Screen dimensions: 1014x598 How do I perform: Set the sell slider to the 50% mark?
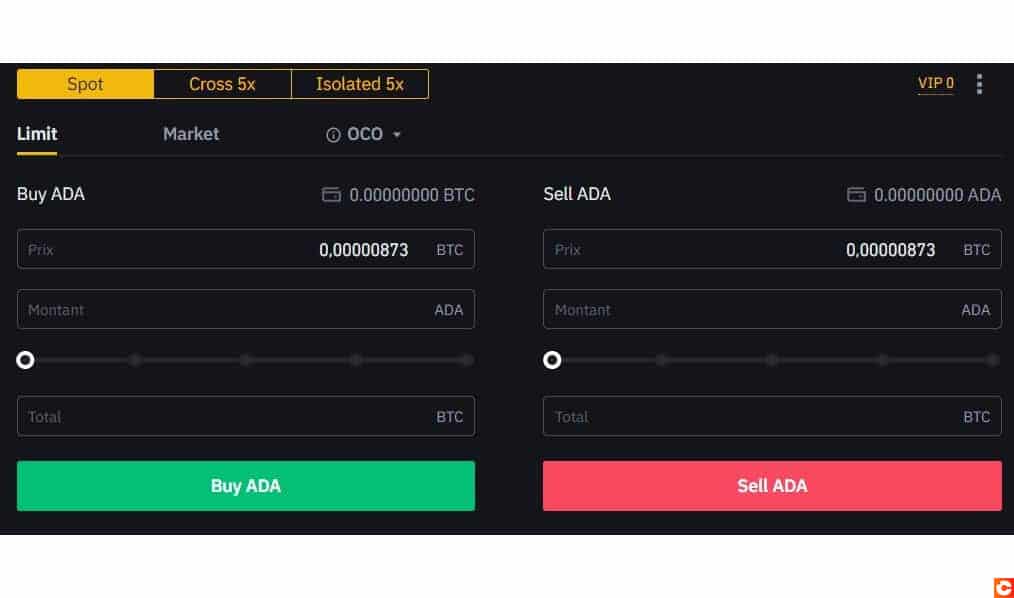[772, 360]
